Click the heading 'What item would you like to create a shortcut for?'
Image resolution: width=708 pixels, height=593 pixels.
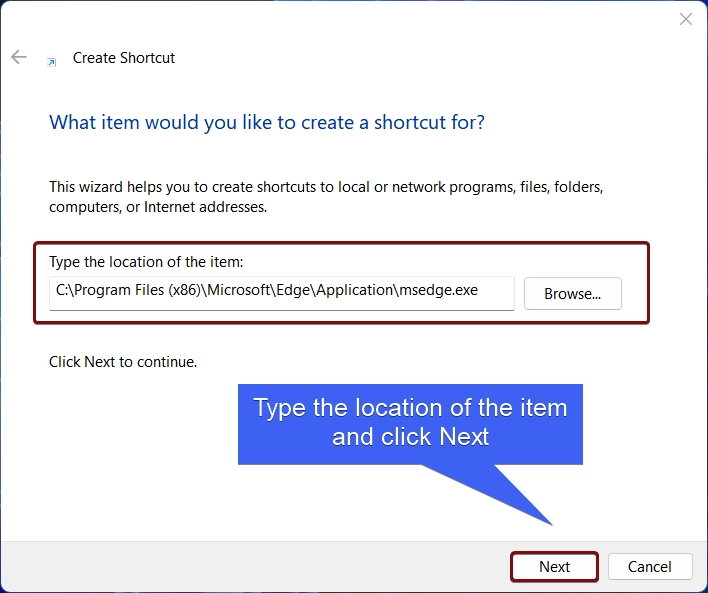[x=267, y=122]
